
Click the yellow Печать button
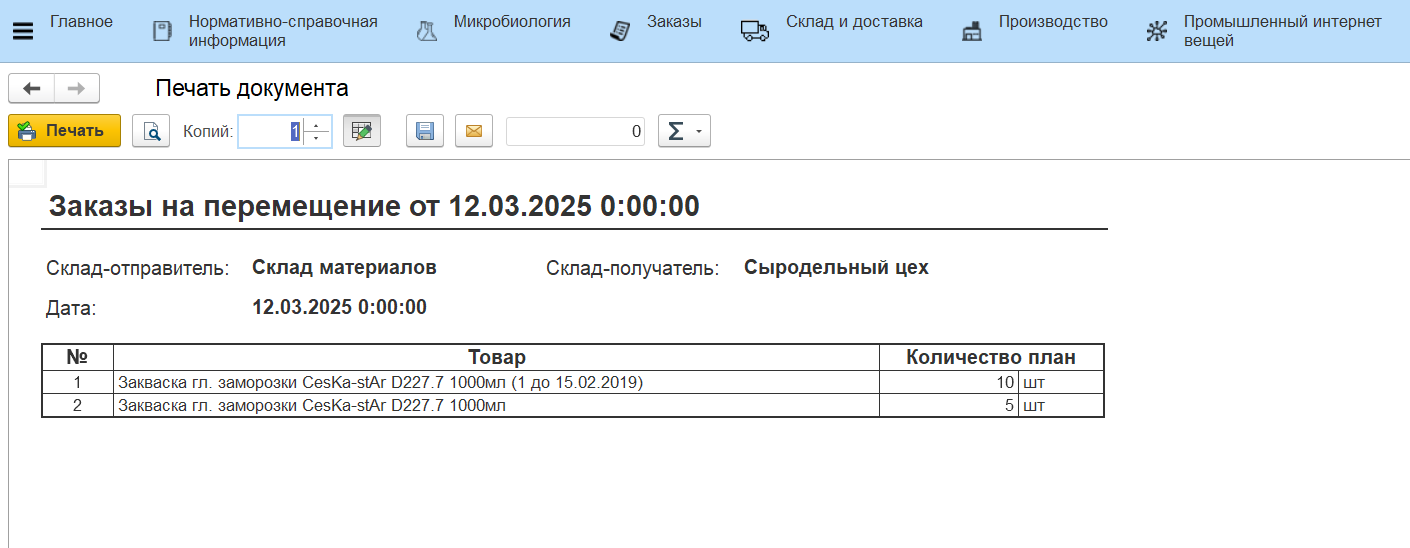[64, 131]
